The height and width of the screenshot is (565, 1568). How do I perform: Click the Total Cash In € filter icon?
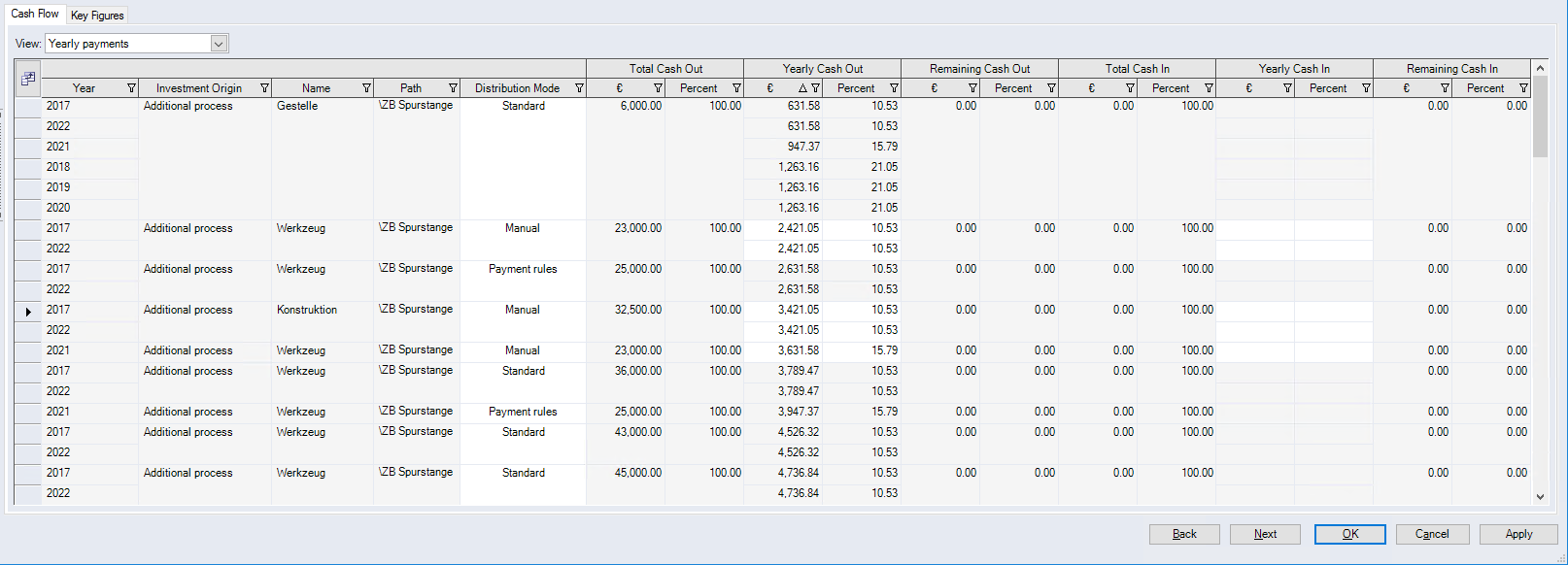1130,88
